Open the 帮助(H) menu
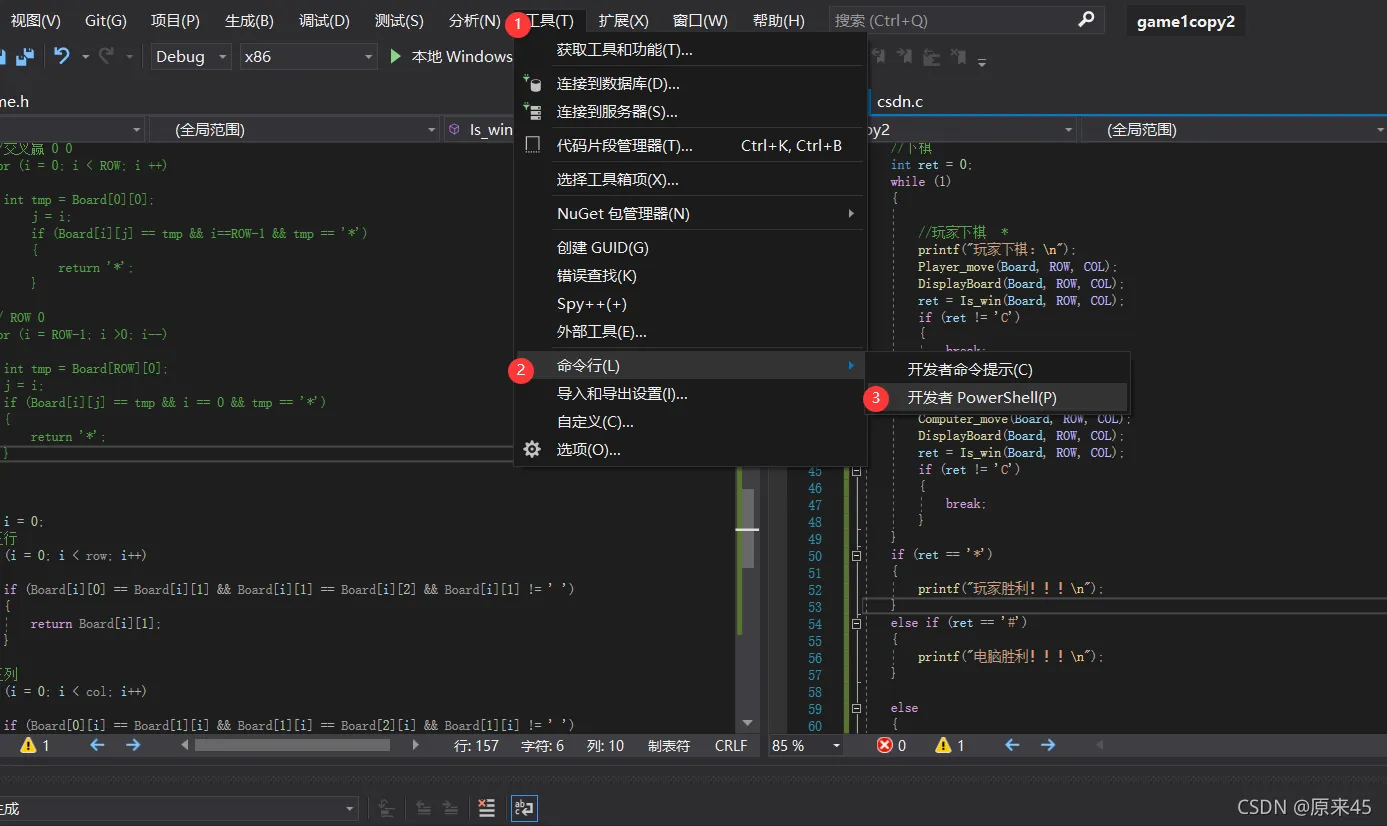1387x826 pixels. (779, 21)
